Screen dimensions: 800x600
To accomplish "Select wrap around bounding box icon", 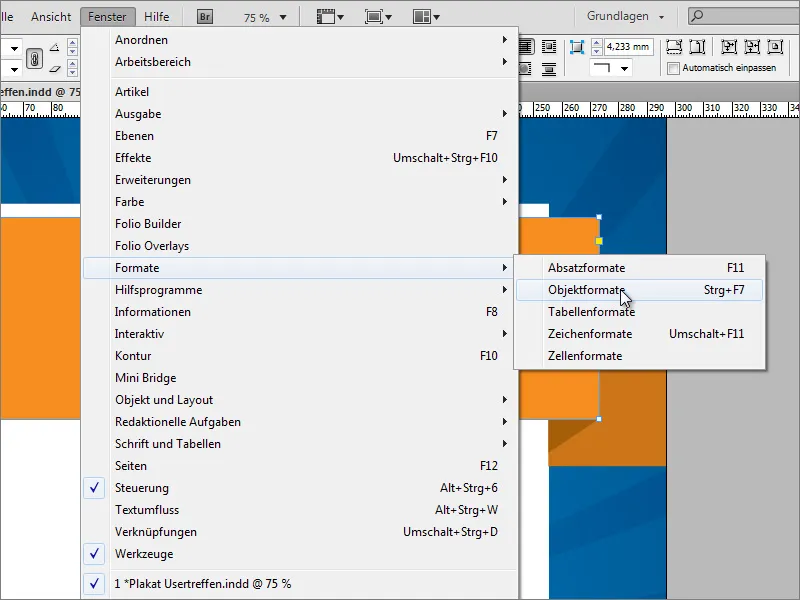I will tap(548, 46).
